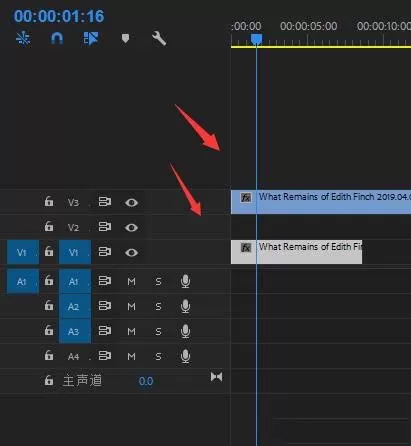Toggle the Snap magnet icon
Screen dimensions: 411x446
coord(57,38)
